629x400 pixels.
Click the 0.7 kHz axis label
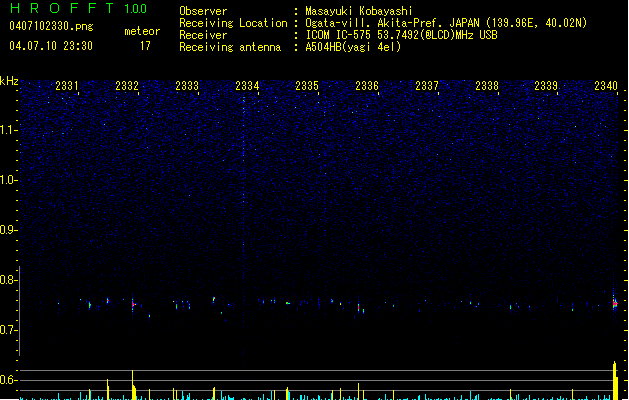8,330
